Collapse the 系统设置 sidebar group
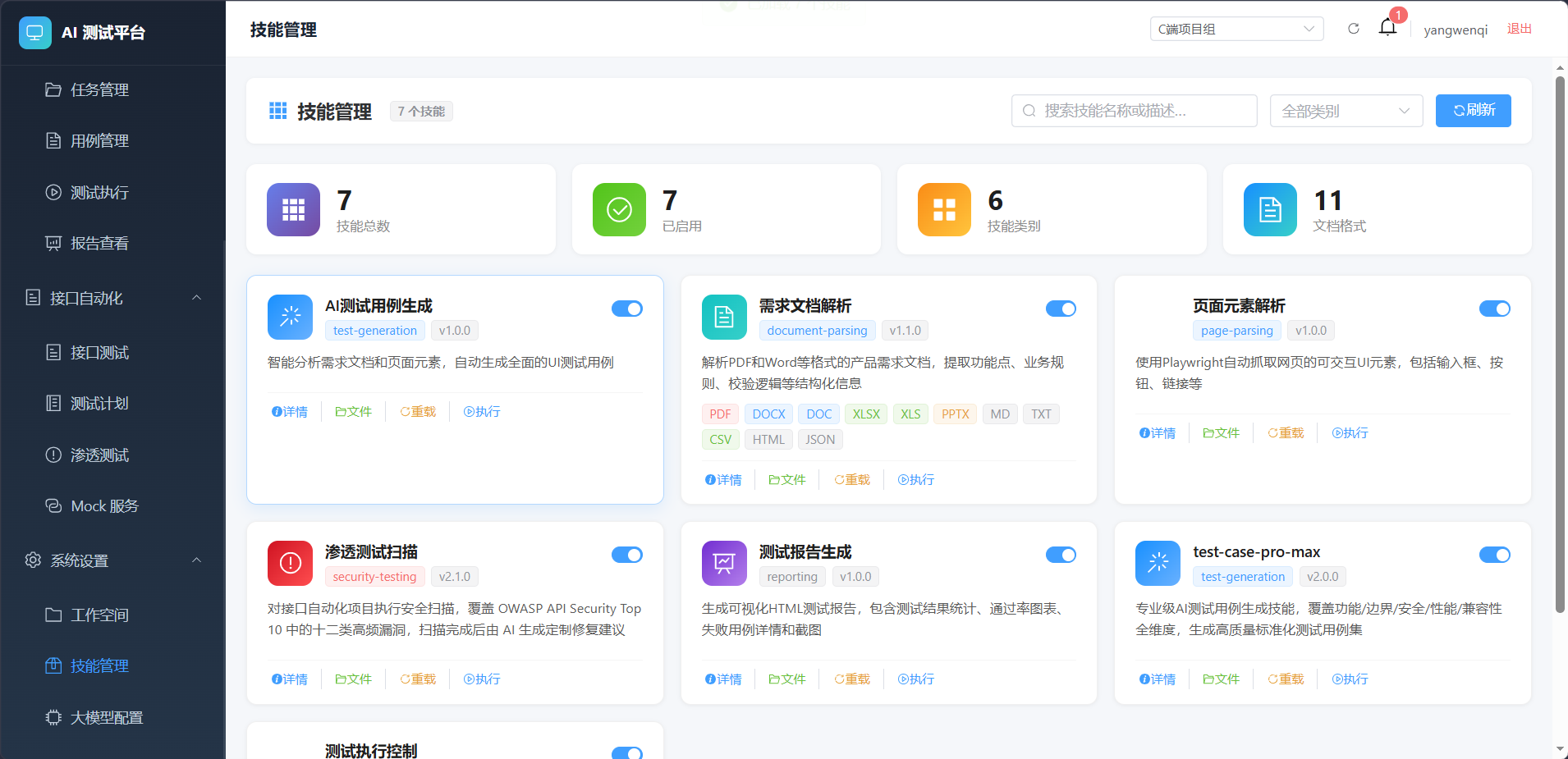The height and width of the screenshot is (759, 1568). pyautogui.click(x=112, y=560)
